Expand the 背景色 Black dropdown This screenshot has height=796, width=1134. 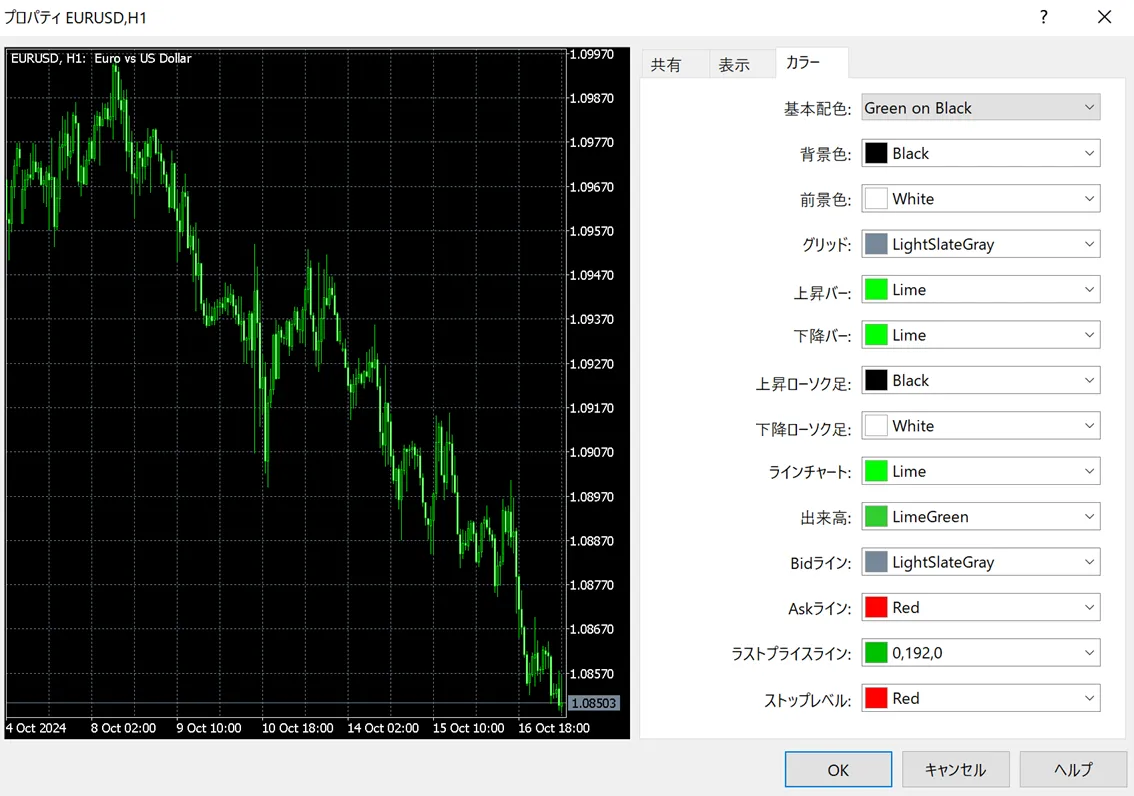point(980,153)
